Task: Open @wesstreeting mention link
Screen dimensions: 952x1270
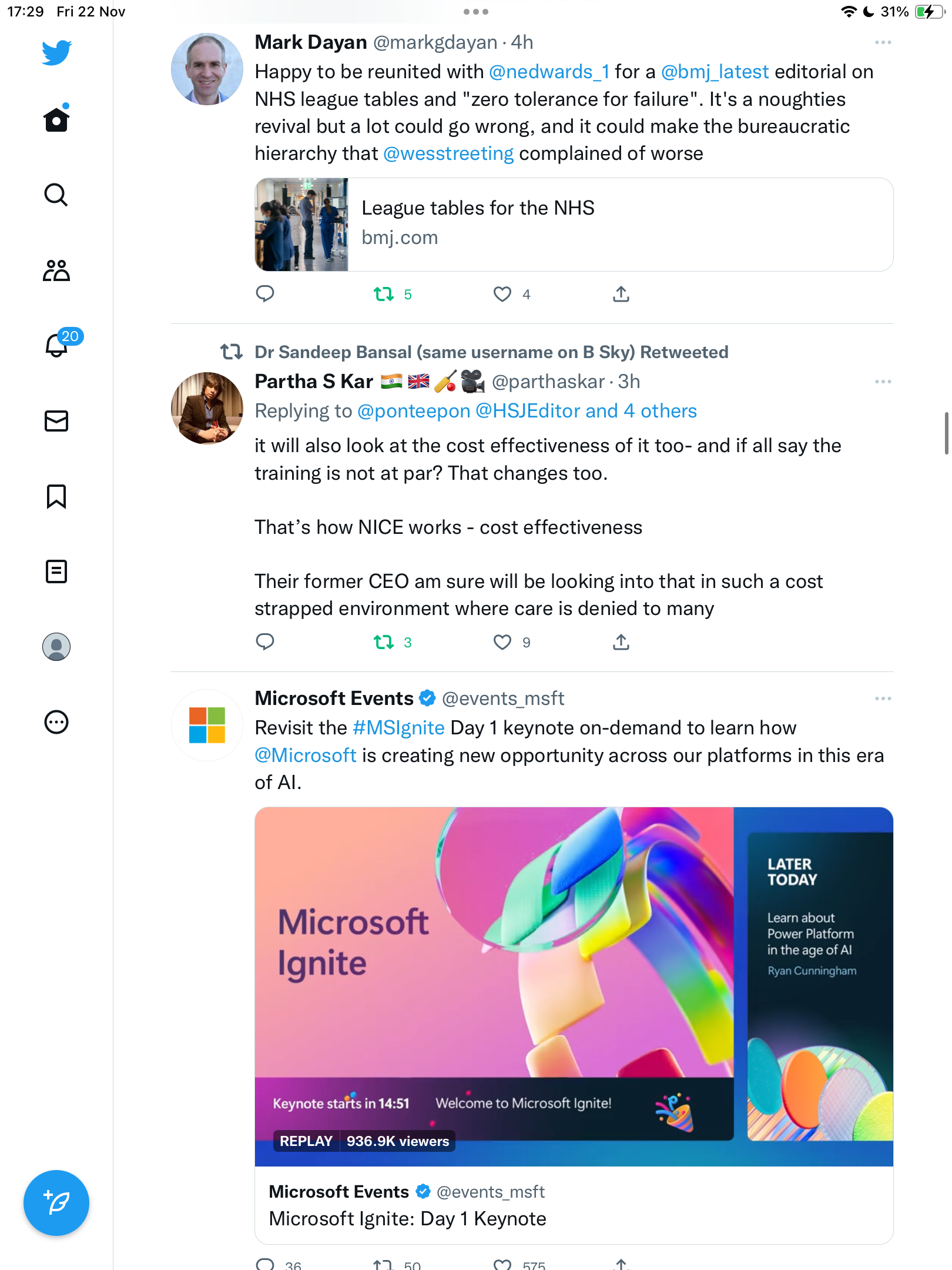Action: [448, 153]
